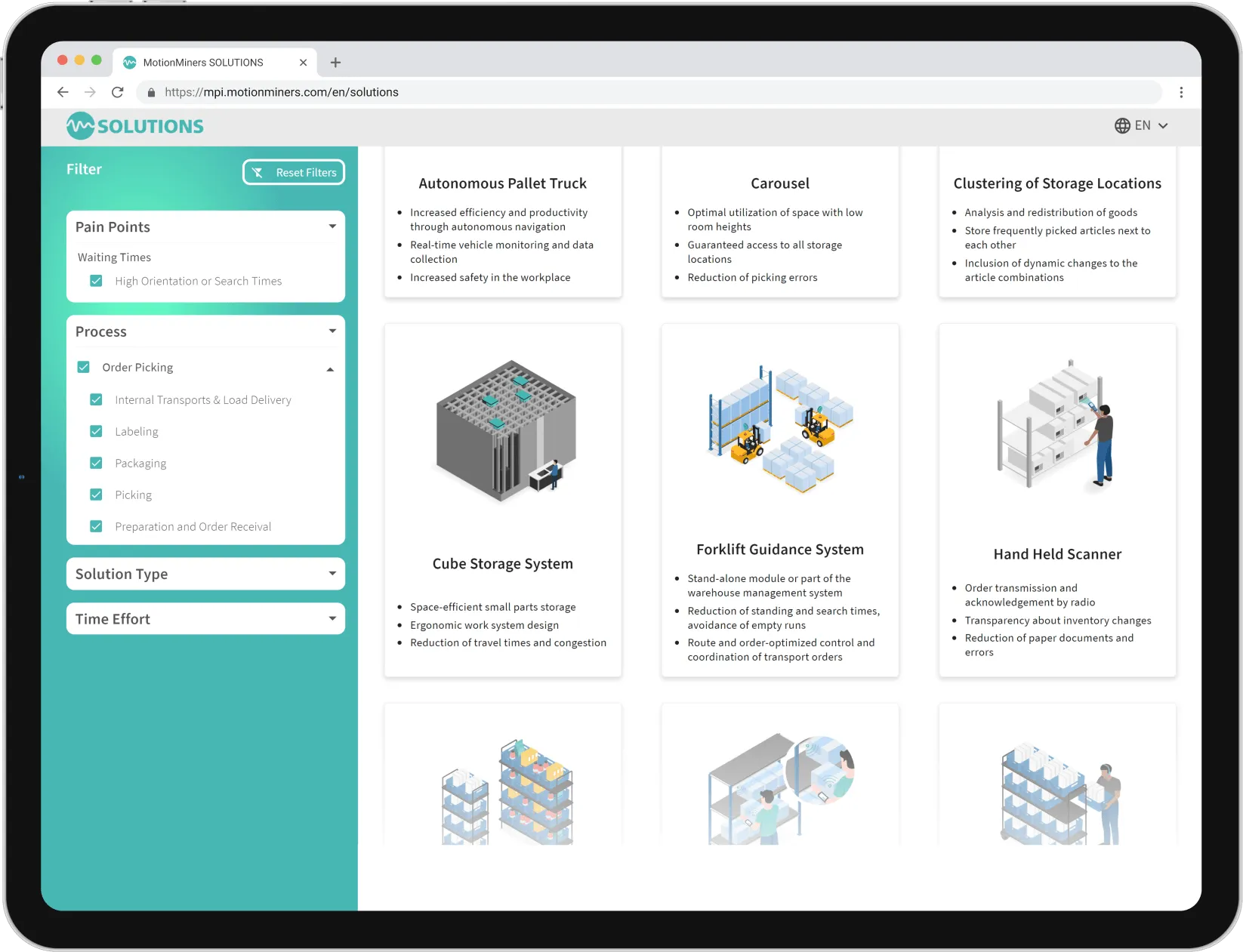Click the browser back arrow

[63, 92]
